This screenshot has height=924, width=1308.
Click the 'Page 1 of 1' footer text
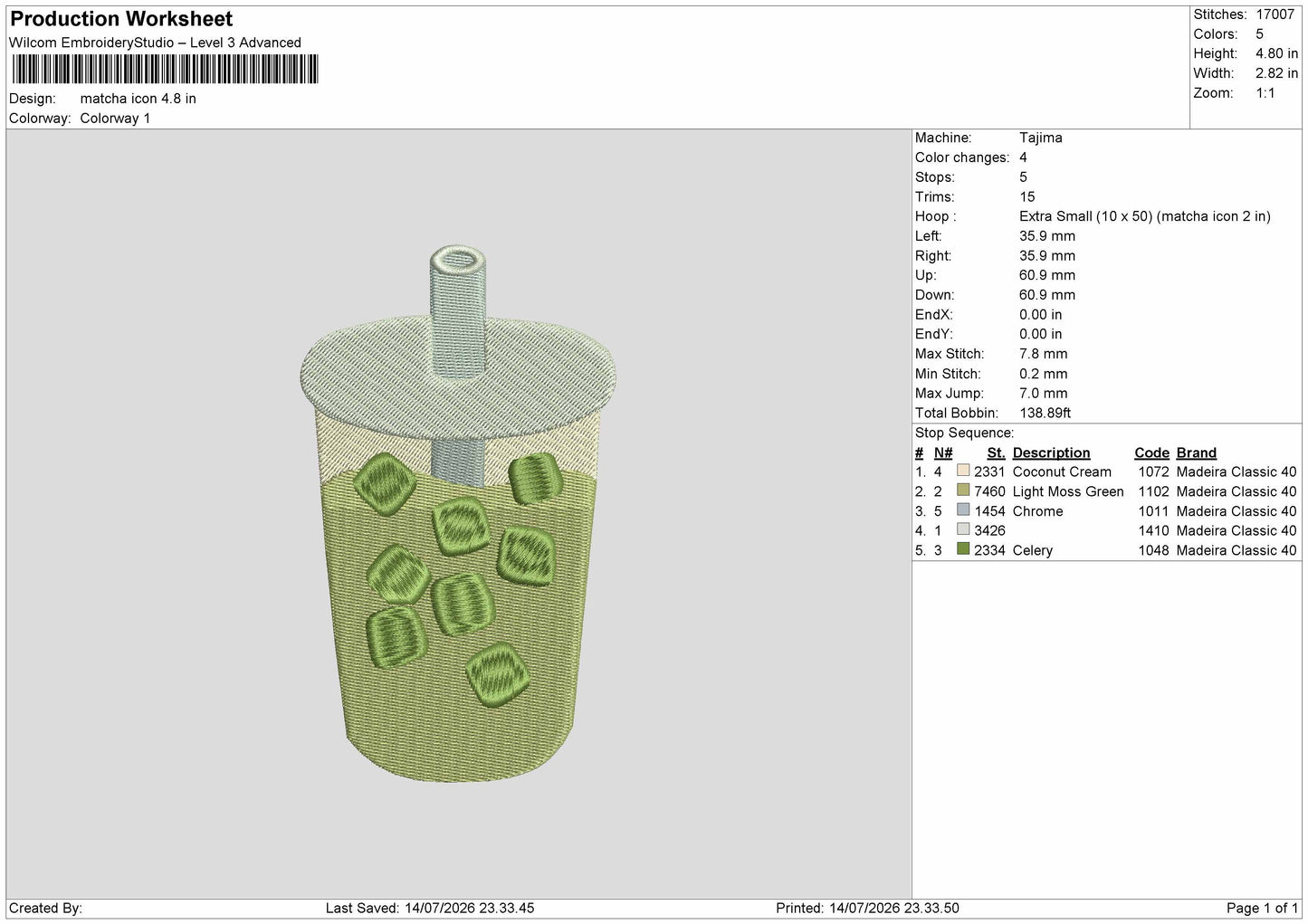point(1262,908)
